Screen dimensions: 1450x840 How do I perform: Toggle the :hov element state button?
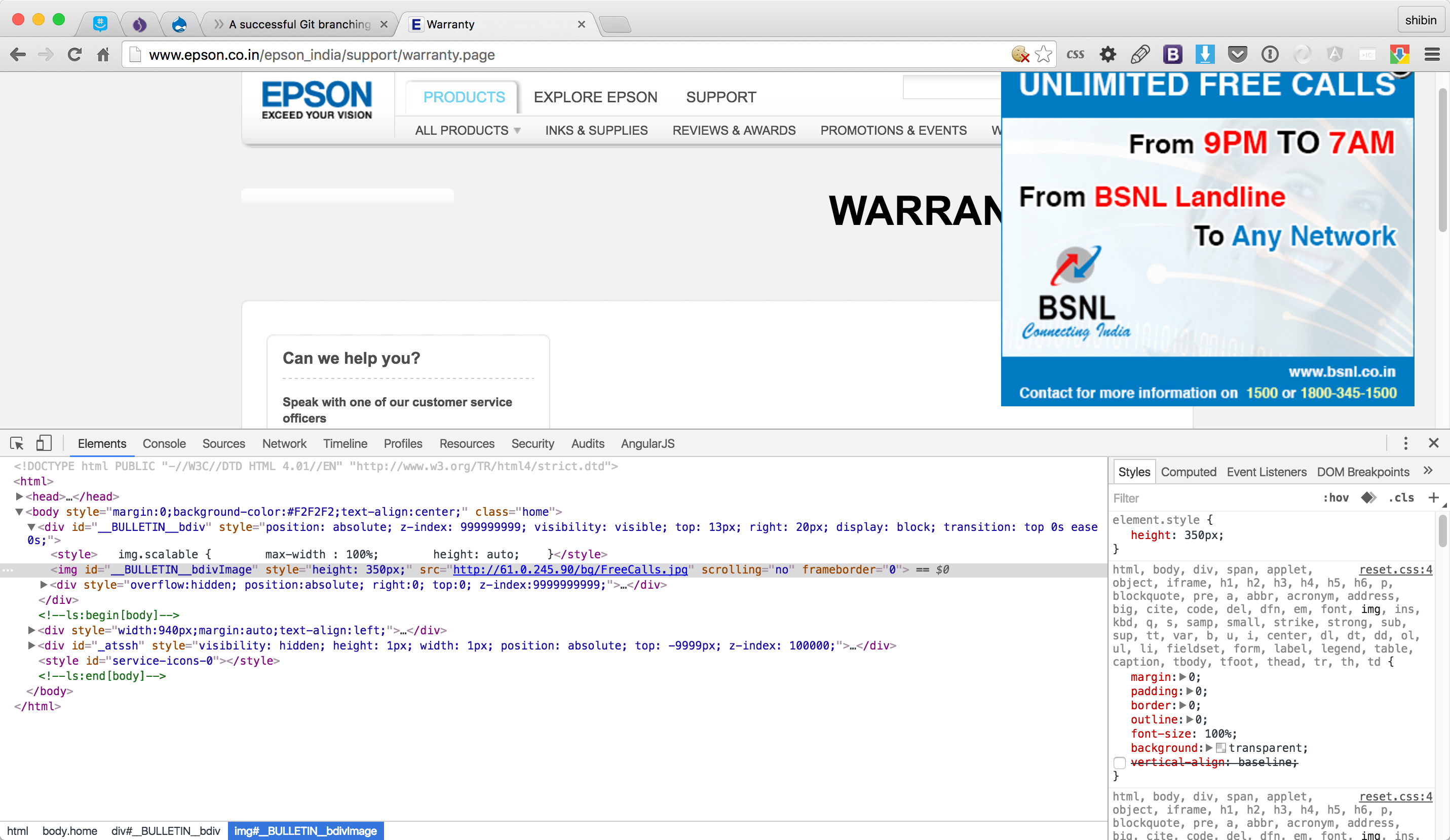pyautogui.click(x=1335, y=498)
